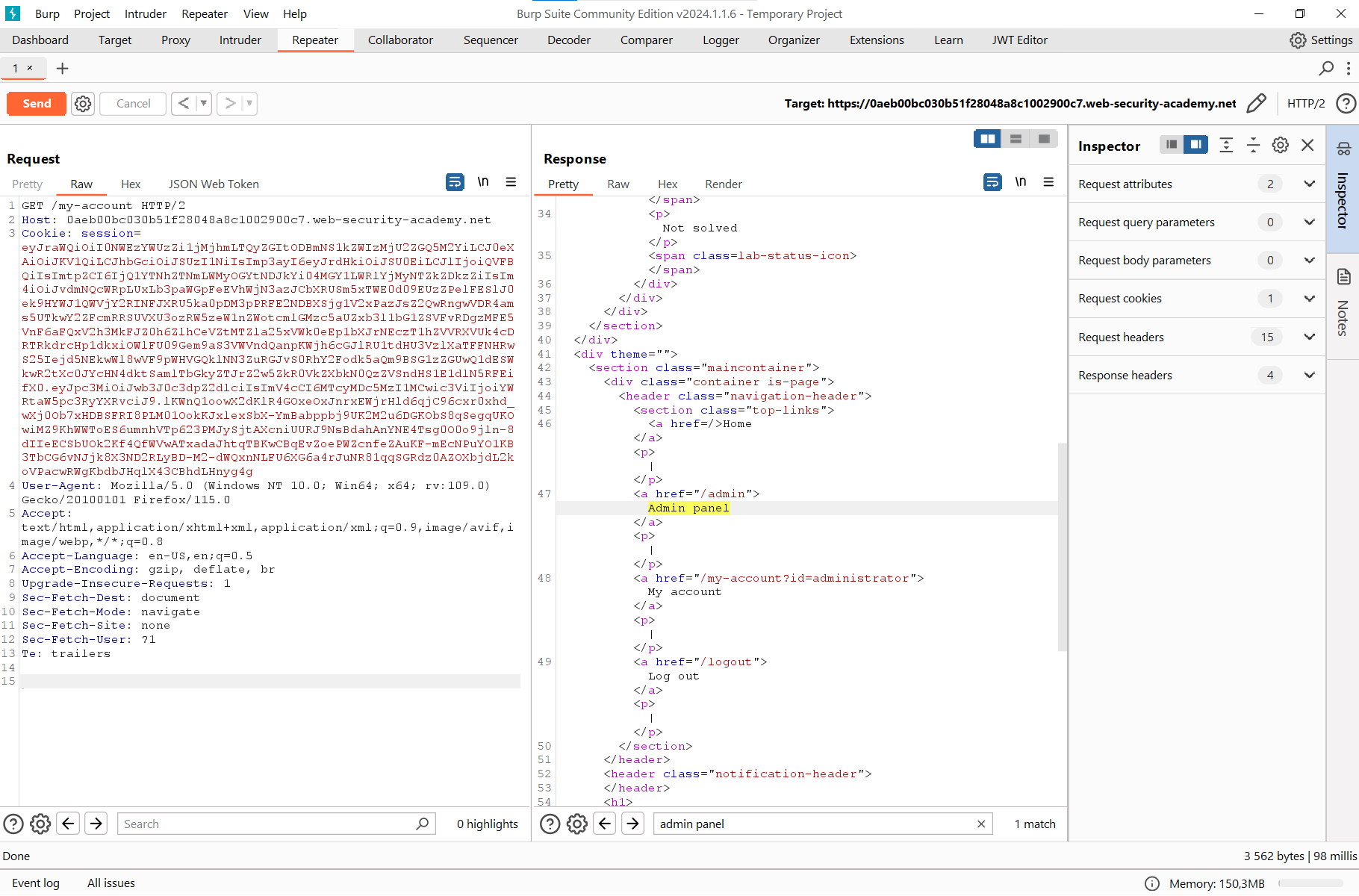Toggle request word wrap icon
This screenshot has height=896, width=1359.
(x=455, y=182)
